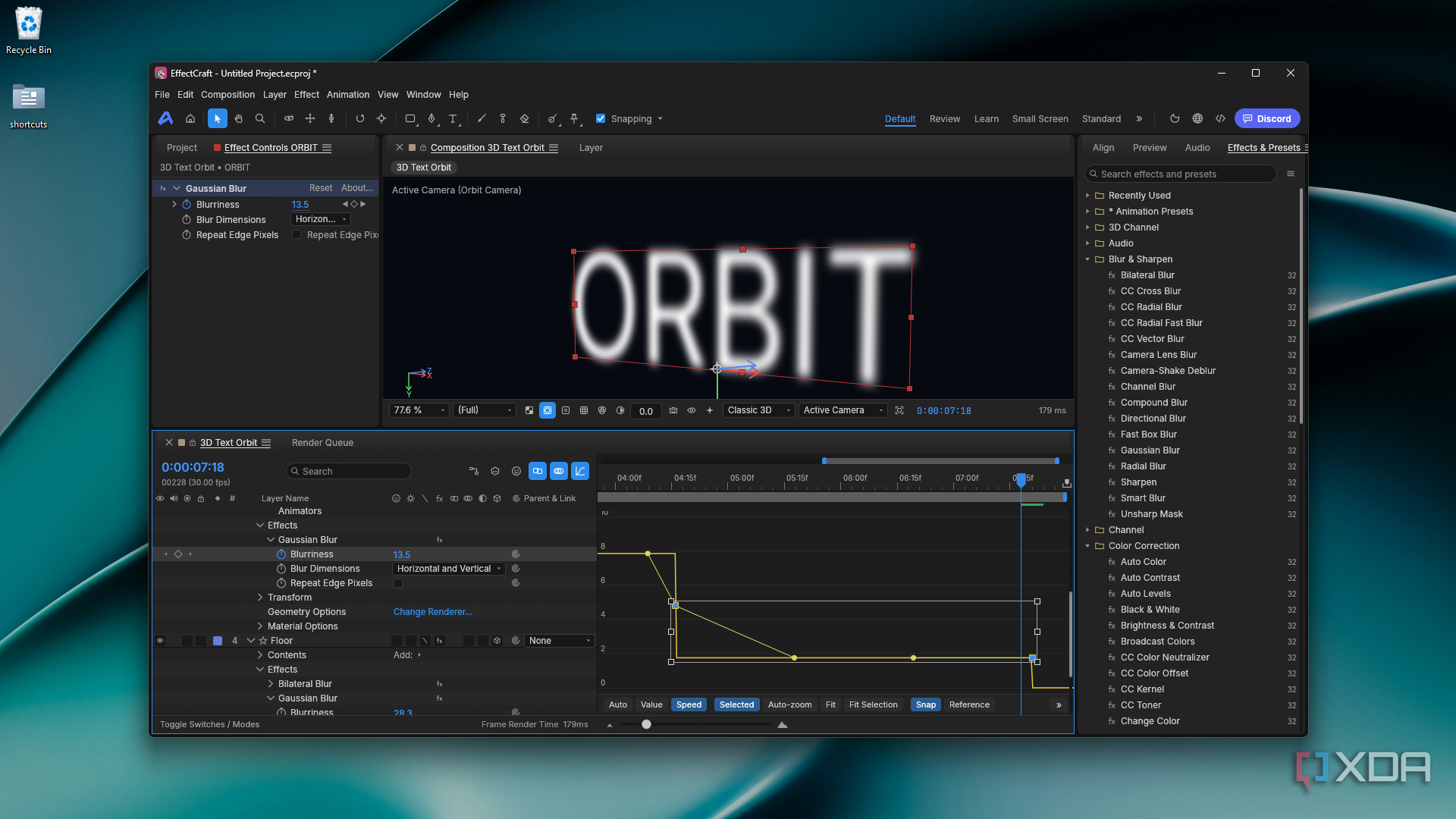
Task: Click the Home icon in toolbar
Action: tap(190, 119)
